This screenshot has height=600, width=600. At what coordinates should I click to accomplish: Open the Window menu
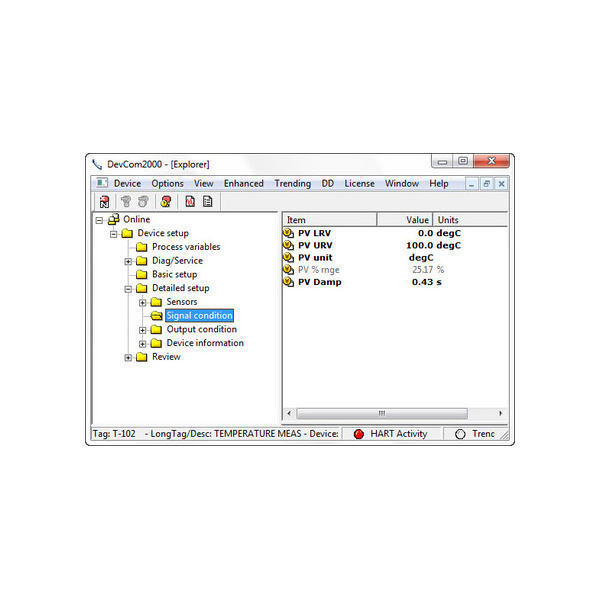click(402, 184)
